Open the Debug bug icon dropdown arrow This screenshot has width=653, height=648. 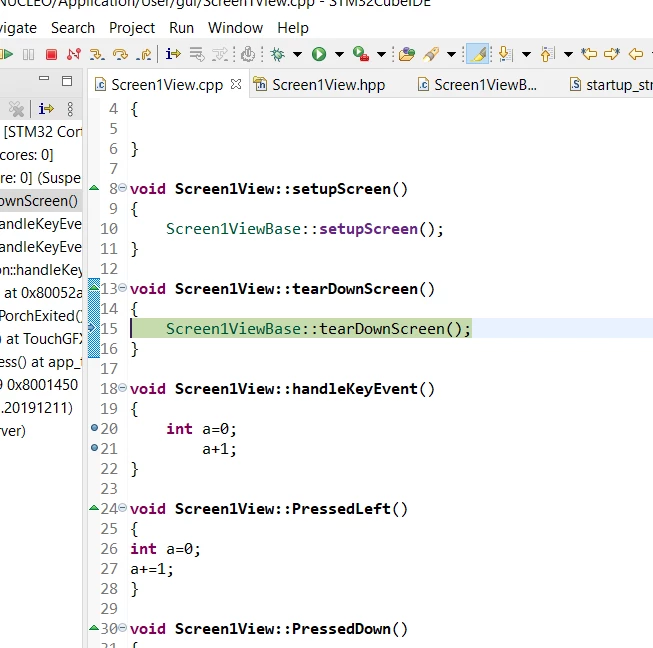coord(297,55)
